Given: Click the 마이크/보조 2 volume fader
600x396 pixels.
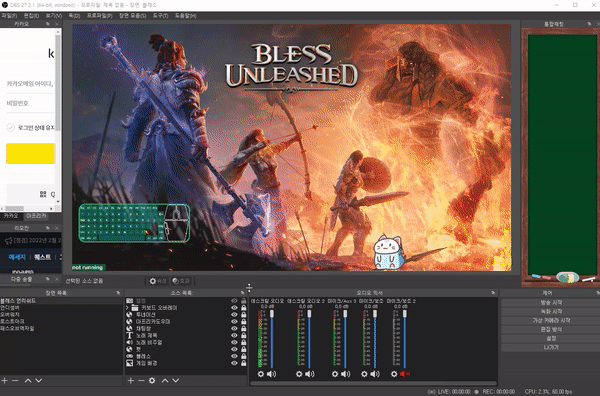Looking at the screenshot, I should pos(404,313).
